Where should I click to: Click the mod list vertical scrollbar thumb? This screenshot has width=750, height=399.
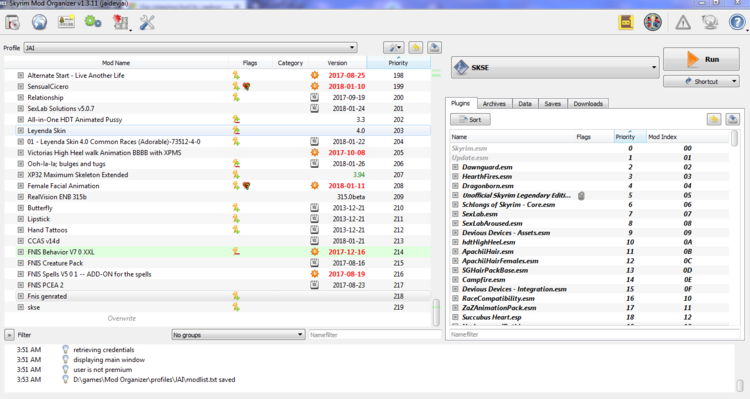click(x=436, y=312)
